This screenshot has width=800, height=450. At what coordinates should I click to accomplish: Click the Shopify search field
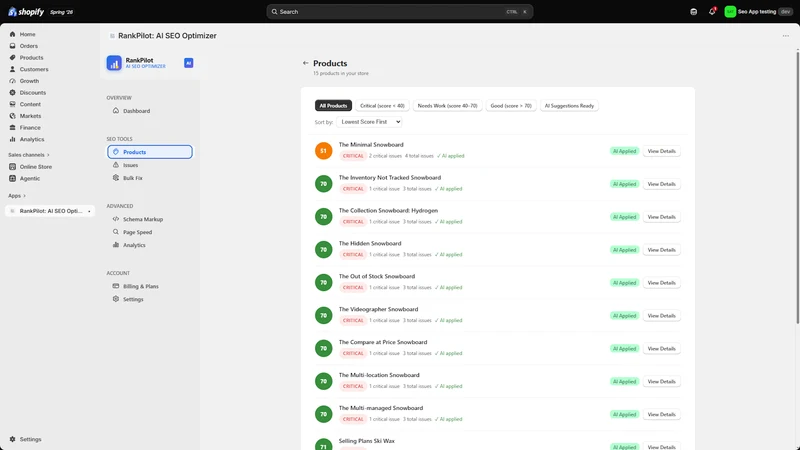click(399, 12)
